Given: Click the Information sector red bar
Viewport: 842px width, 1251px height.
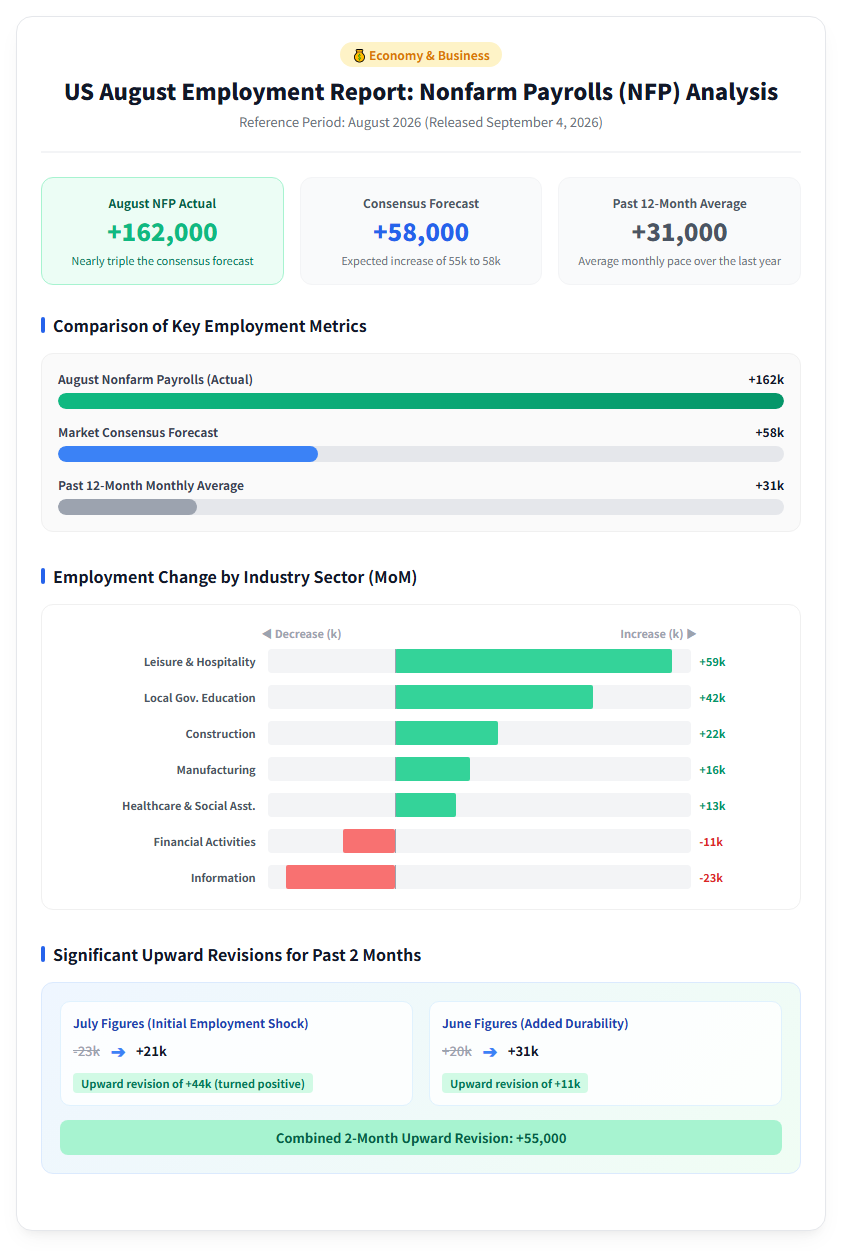Looking at the screenshot, I should tap(341, 877).
